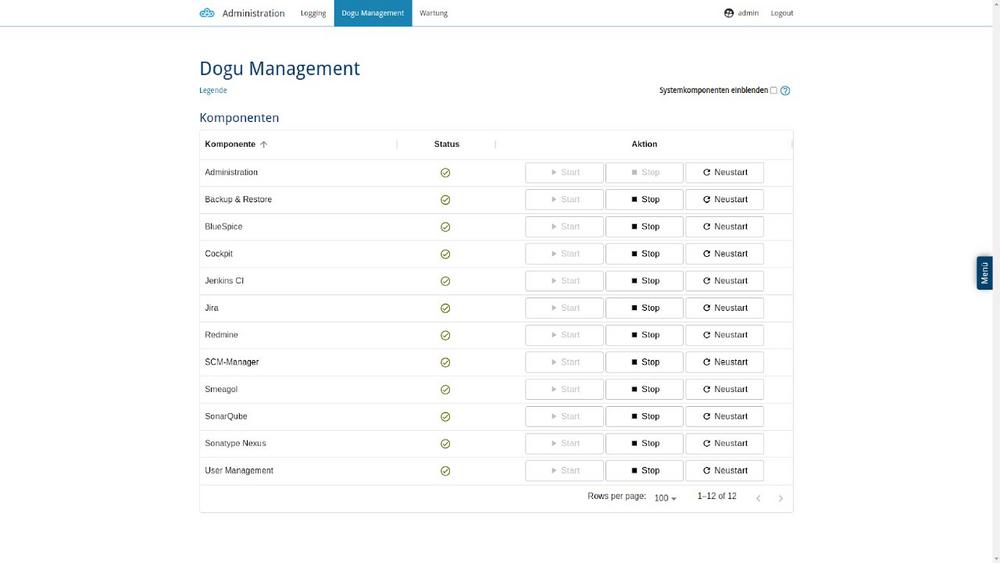Image resolution: width=1000 pixels, height=563 pixels.
Task: Click the Komponente sort arrow icon
Action: 263,145
